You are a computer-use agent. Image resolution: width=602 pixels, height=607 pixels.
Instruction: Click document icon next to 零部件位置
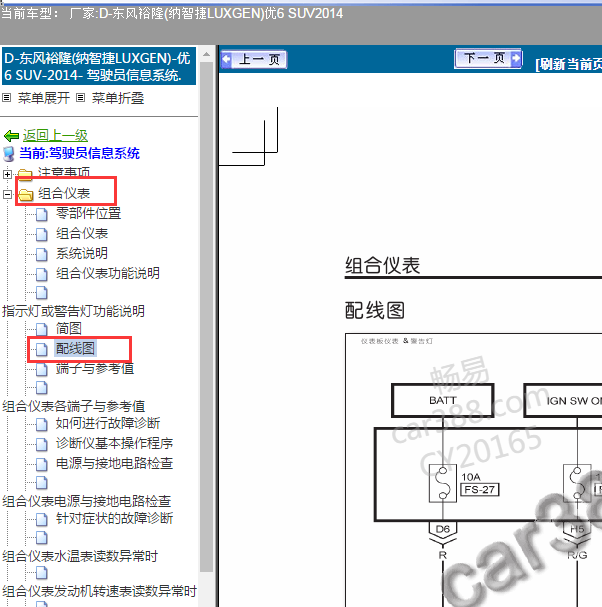tap(41, 214)
